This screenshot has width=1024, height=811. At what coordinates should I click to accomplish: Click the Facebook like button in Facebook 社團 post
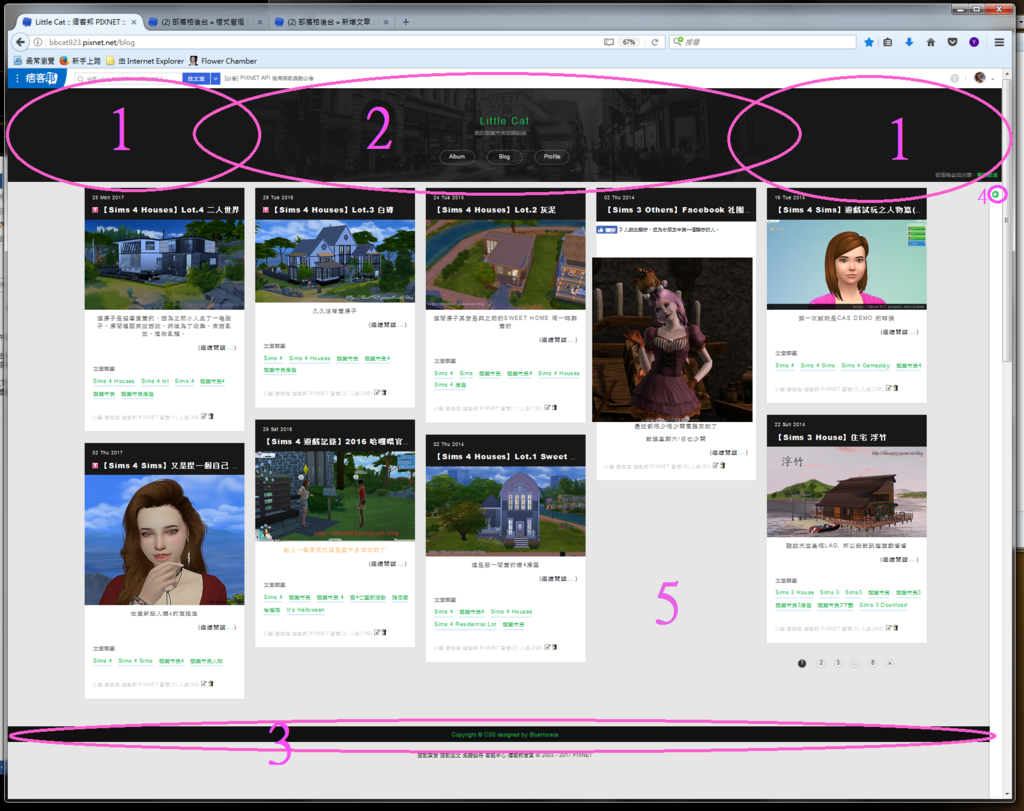606,230
